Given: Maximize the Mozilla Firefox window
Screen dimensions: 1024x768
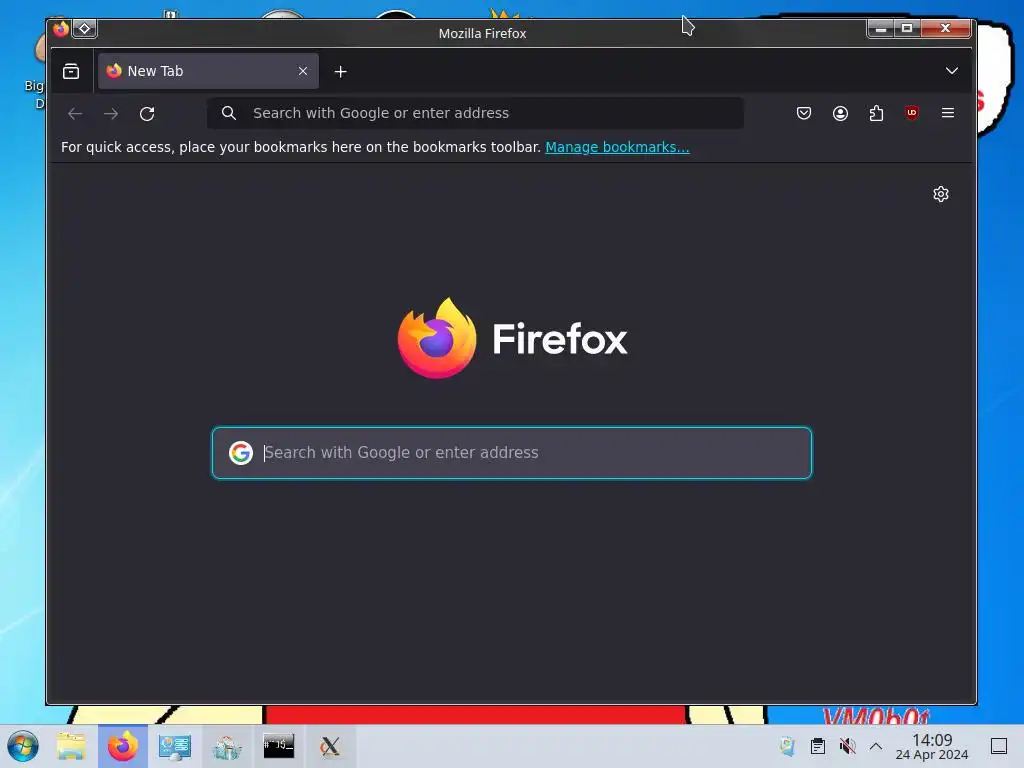Looking at the screenshot, I should [x=906, y=28].
